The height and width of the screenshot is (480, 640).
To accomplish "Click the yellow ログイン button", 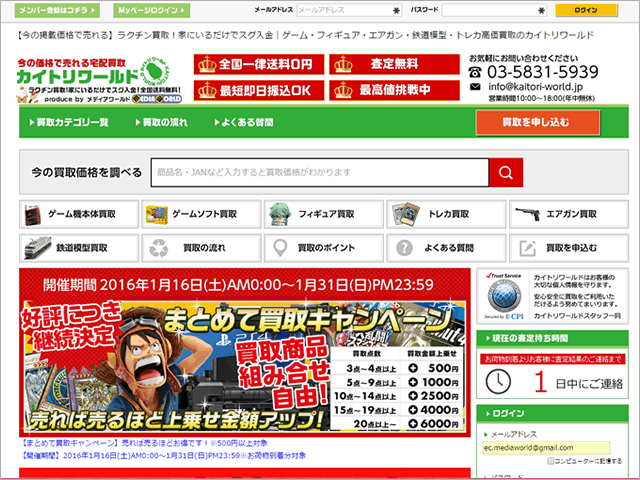I will (x=586, y=10).
